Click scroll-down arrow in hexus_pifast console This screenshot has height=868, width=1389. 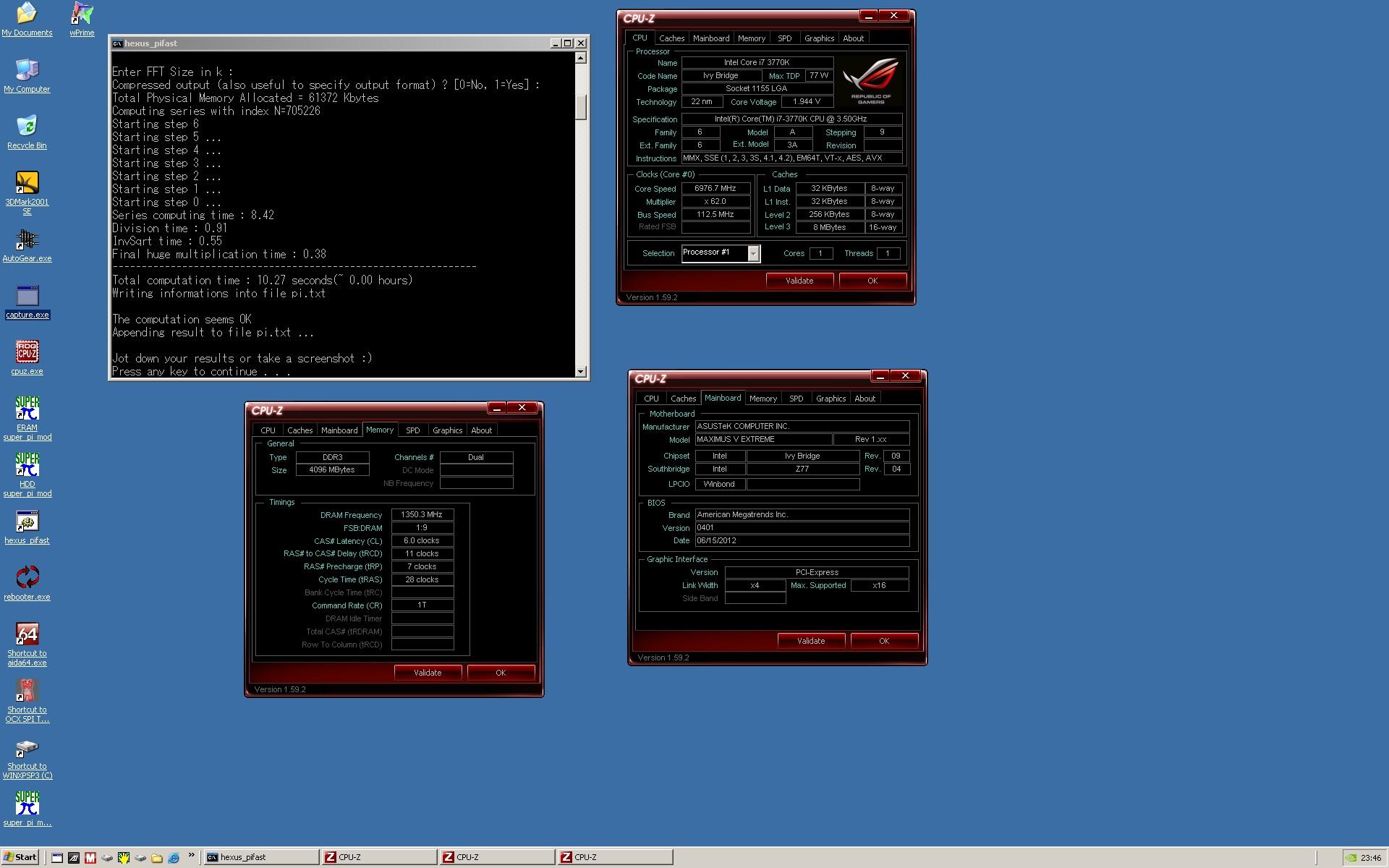[x=581, y=372]
